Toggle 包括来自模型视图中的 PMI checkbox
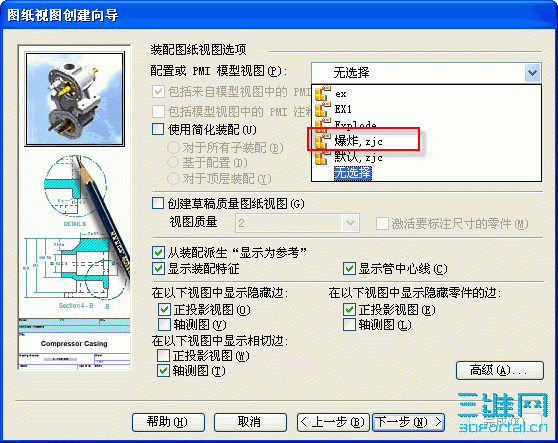The width and height of the screenshot is (558, 443). 158,92
